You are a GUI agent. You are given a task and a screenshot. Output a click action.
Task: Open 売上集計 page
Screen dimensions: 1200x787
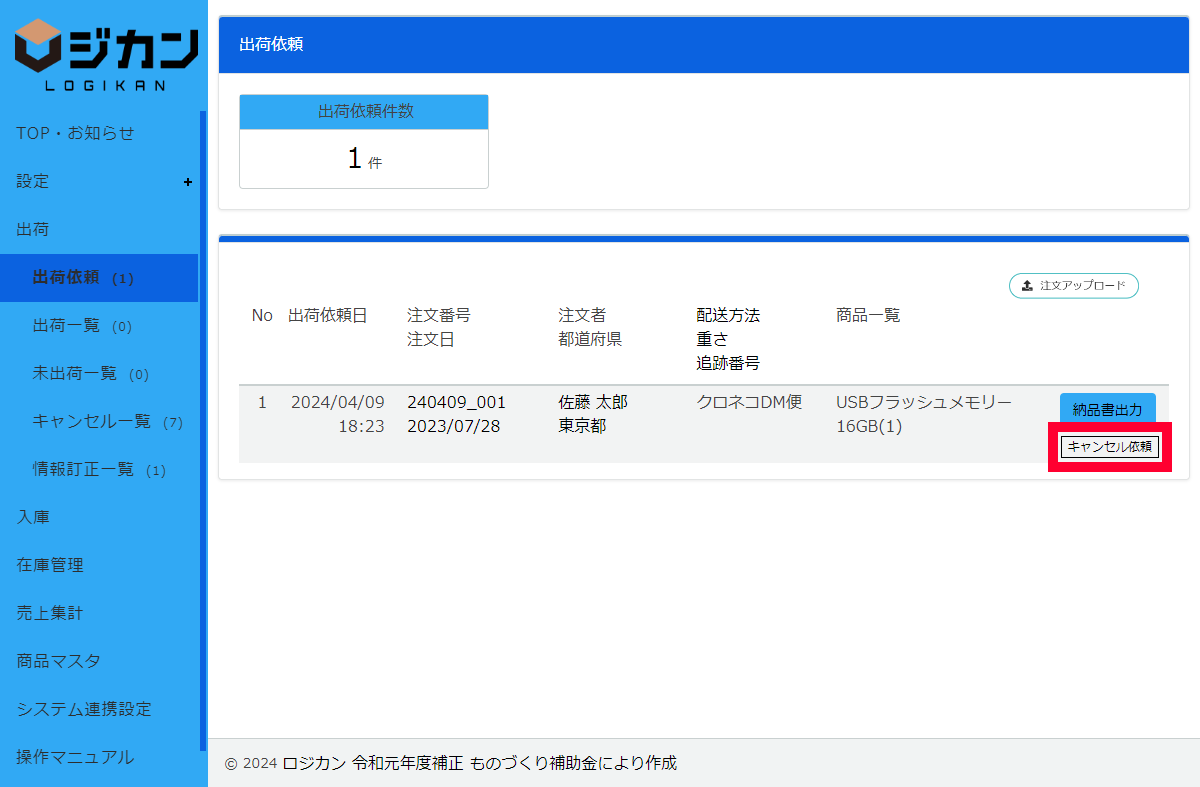tap(50, 613)
